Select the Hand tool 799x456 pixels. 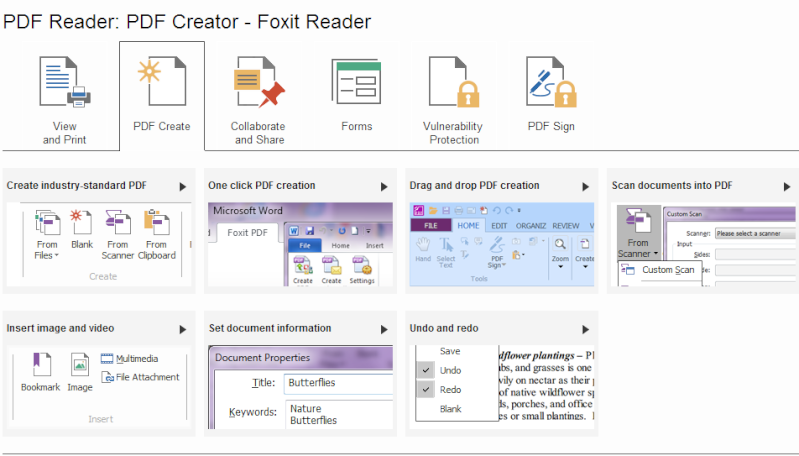(x=423, y=250)
